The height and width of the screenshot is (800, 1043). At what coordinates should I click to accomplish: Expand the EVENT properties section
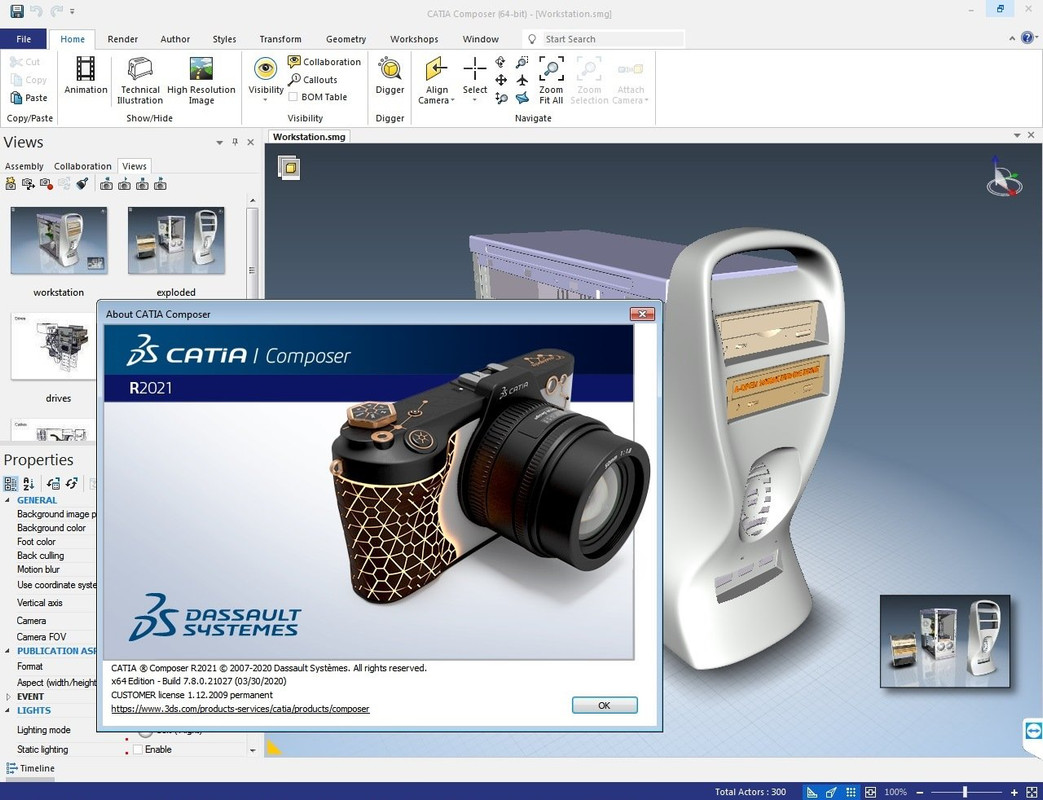8,696
